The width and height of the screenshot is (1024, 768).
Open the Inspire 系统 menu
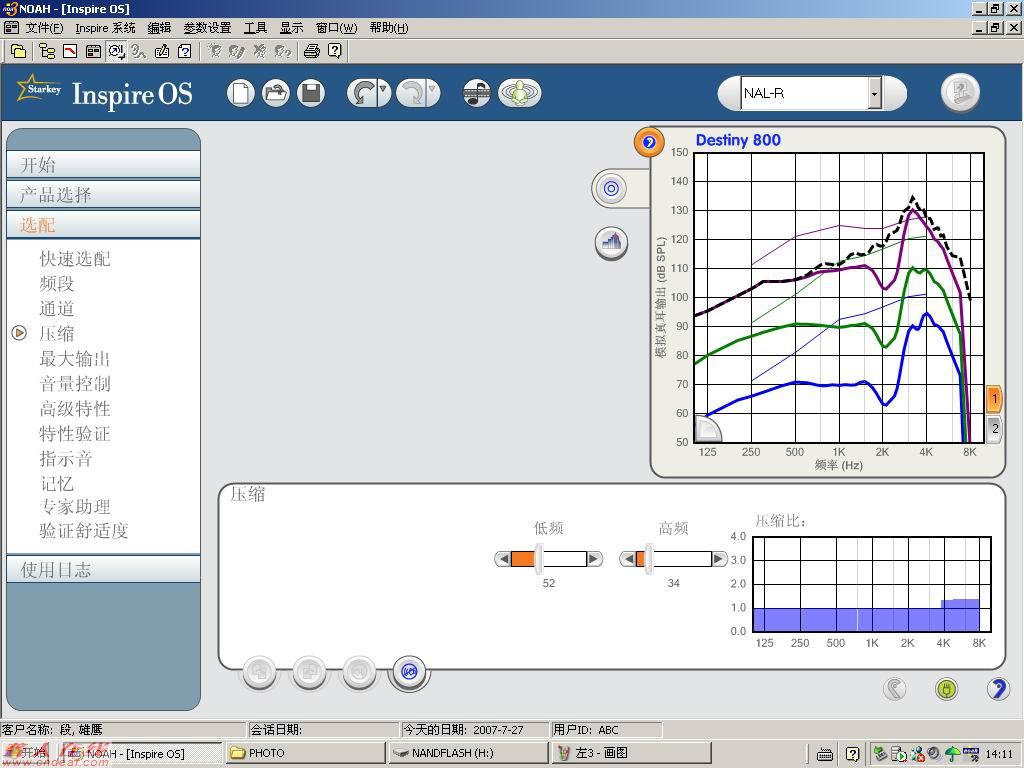tap(105, 28)
